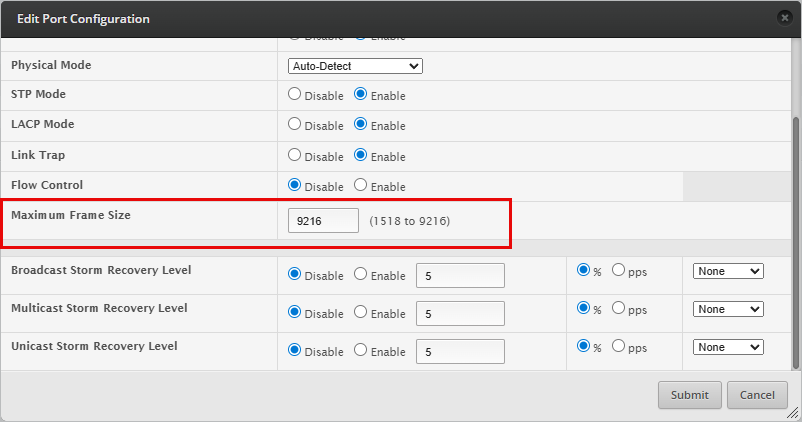This screenshot has width=802, height=422.
Task: Click Multicast Storm Recovery Level value field
Action: click(x=460, y=314)
